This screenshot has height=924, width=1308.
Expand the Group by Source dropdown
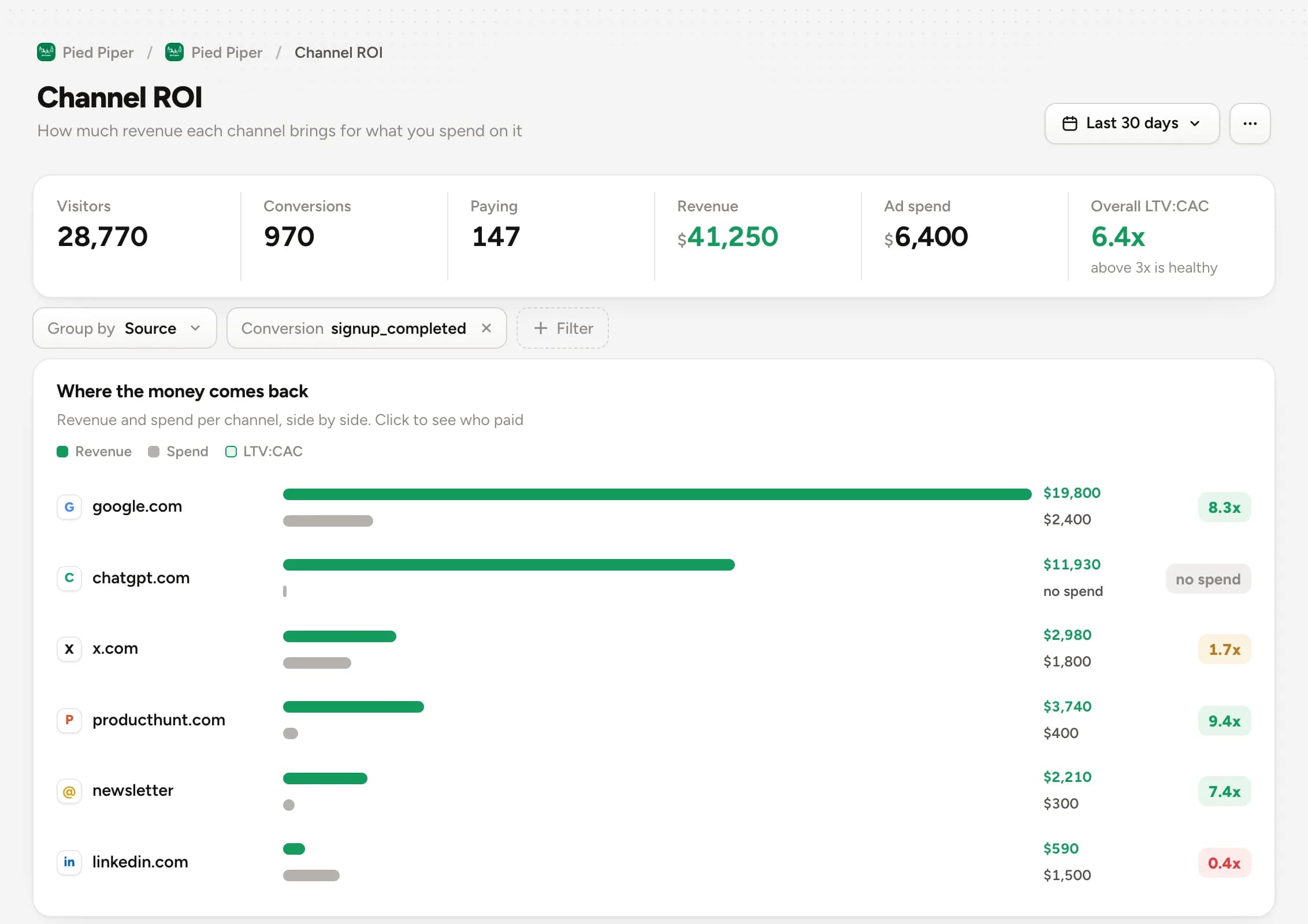125,328
